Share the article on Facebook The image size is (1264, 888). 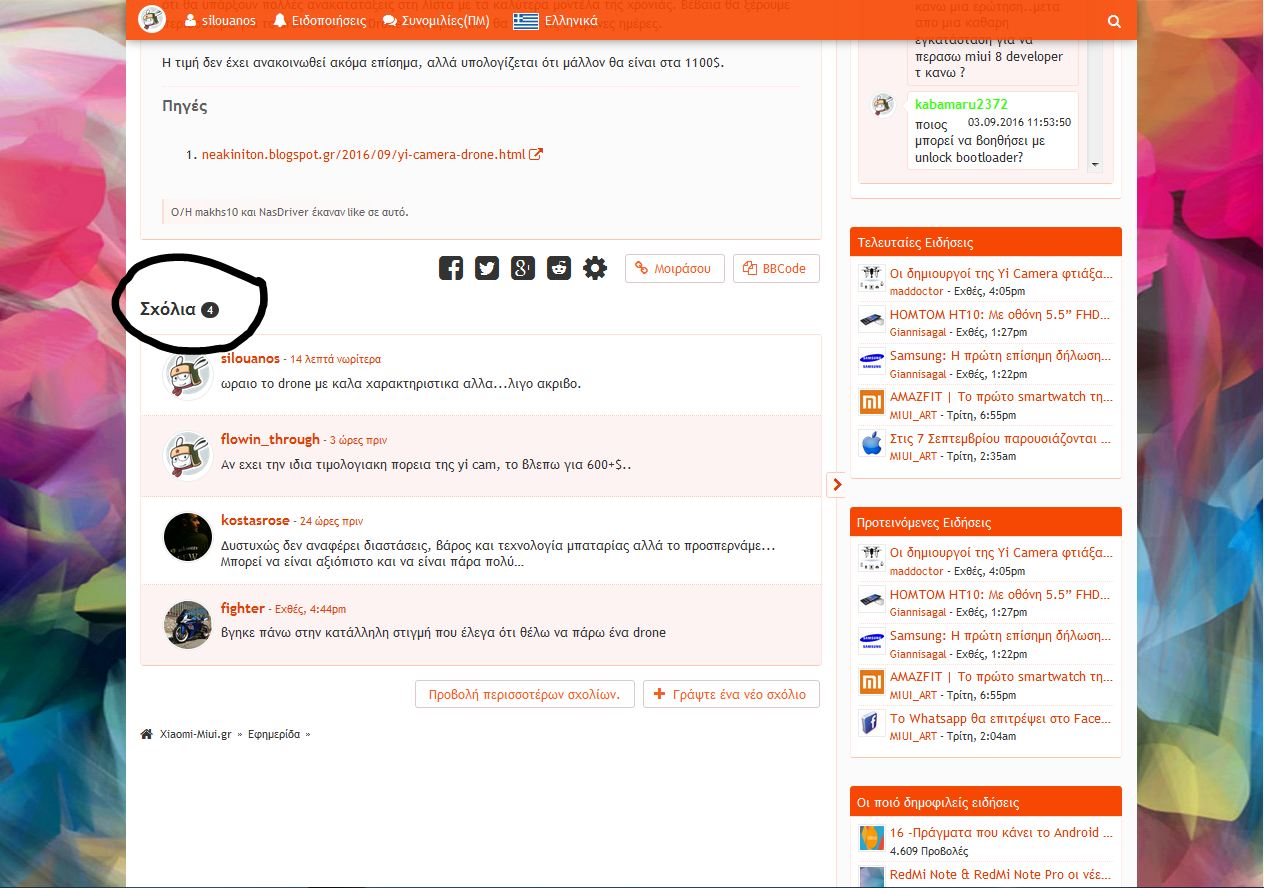point(451,268)
